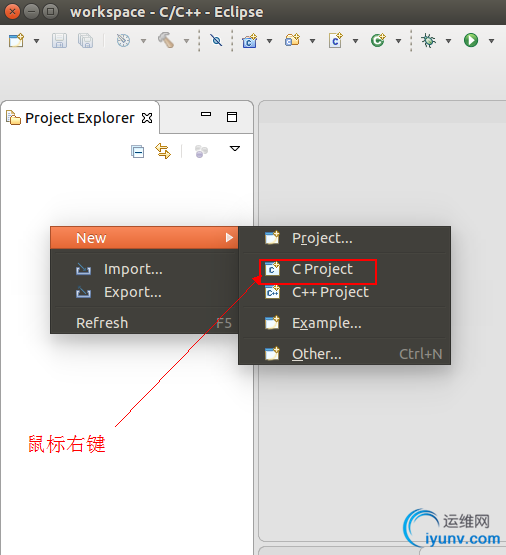This screenshot has width=506, height=555.
Task: Select Refresh in the context menu
Action: [x=144, y=323]
